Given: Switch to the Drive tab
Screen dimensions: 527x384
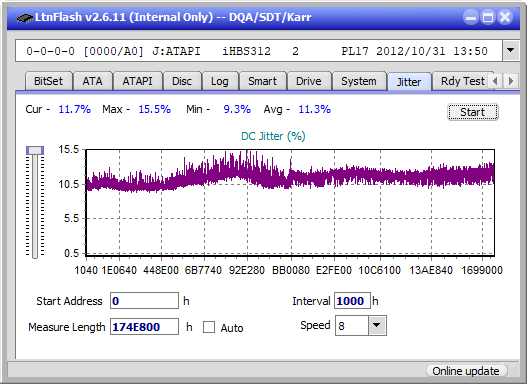Looking at the screenshot, I should click(309, 81).
